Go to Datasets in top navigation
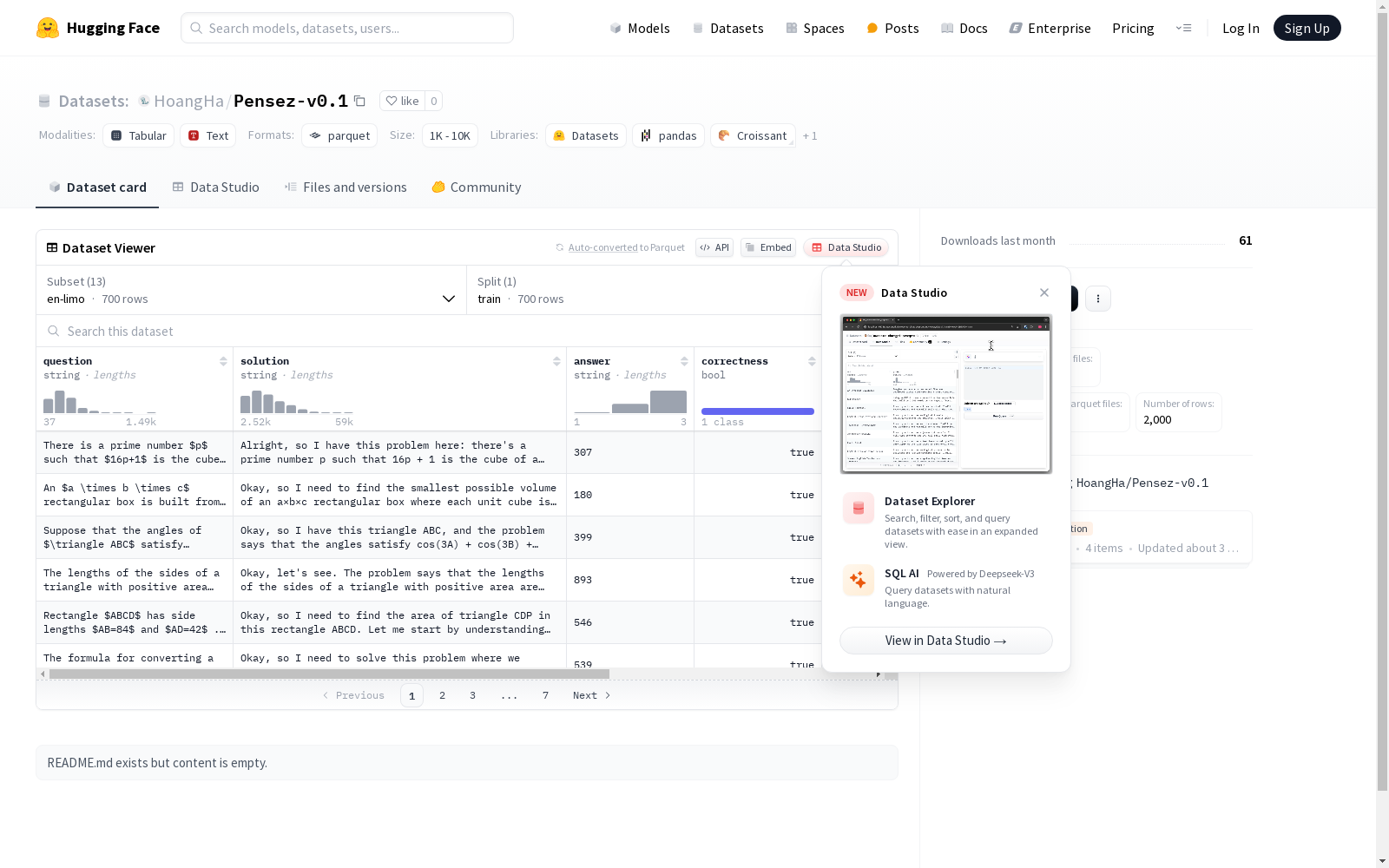The width and height of the screenshot is (1389, 868). click(x=727, y=28)
